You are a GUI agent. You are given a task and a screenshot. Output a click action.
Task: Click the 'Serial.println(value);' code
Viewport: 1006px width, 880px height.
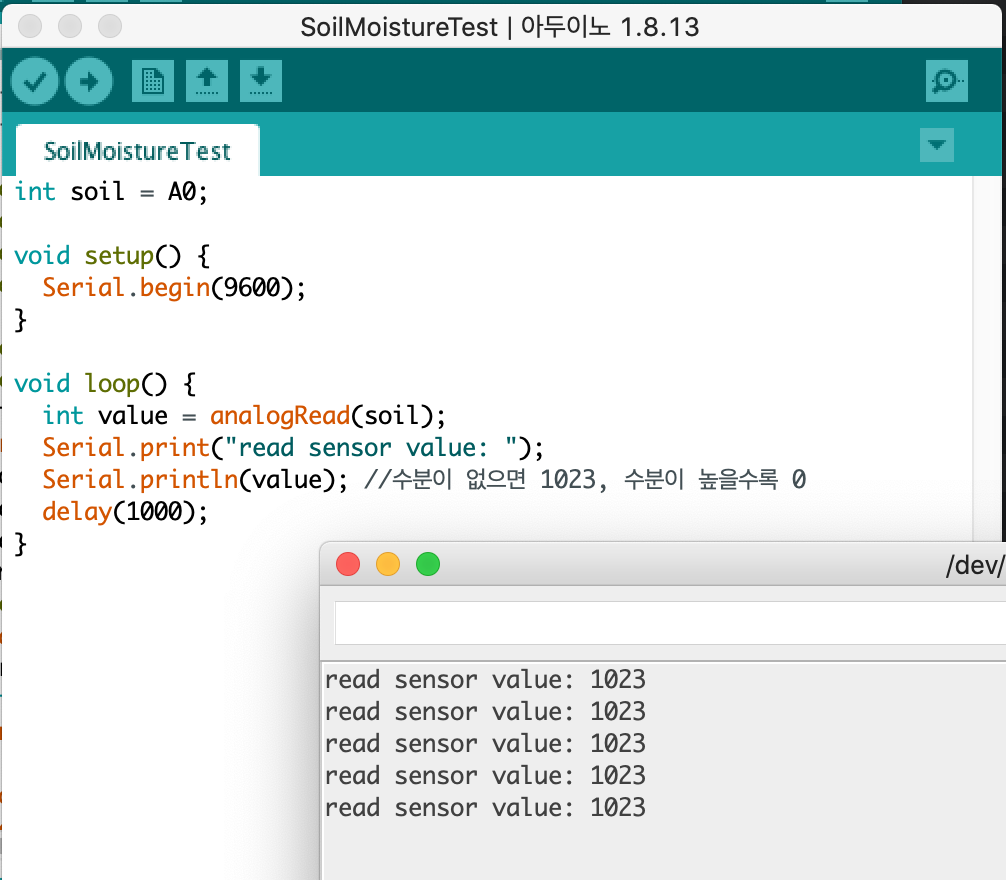[195, 480]
